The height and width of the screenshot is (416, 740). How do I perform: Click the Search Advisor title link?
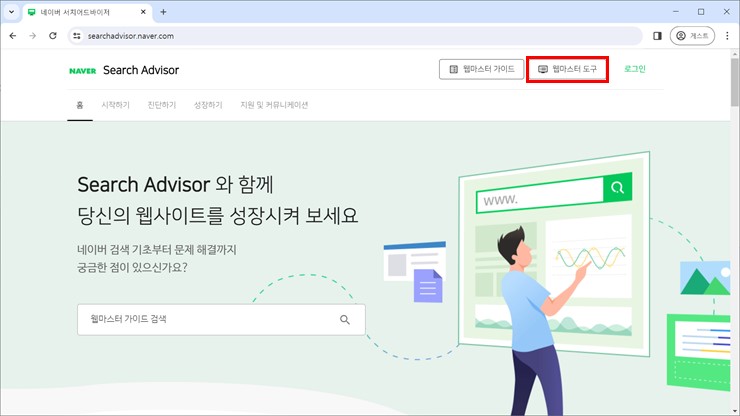(141, 70)
